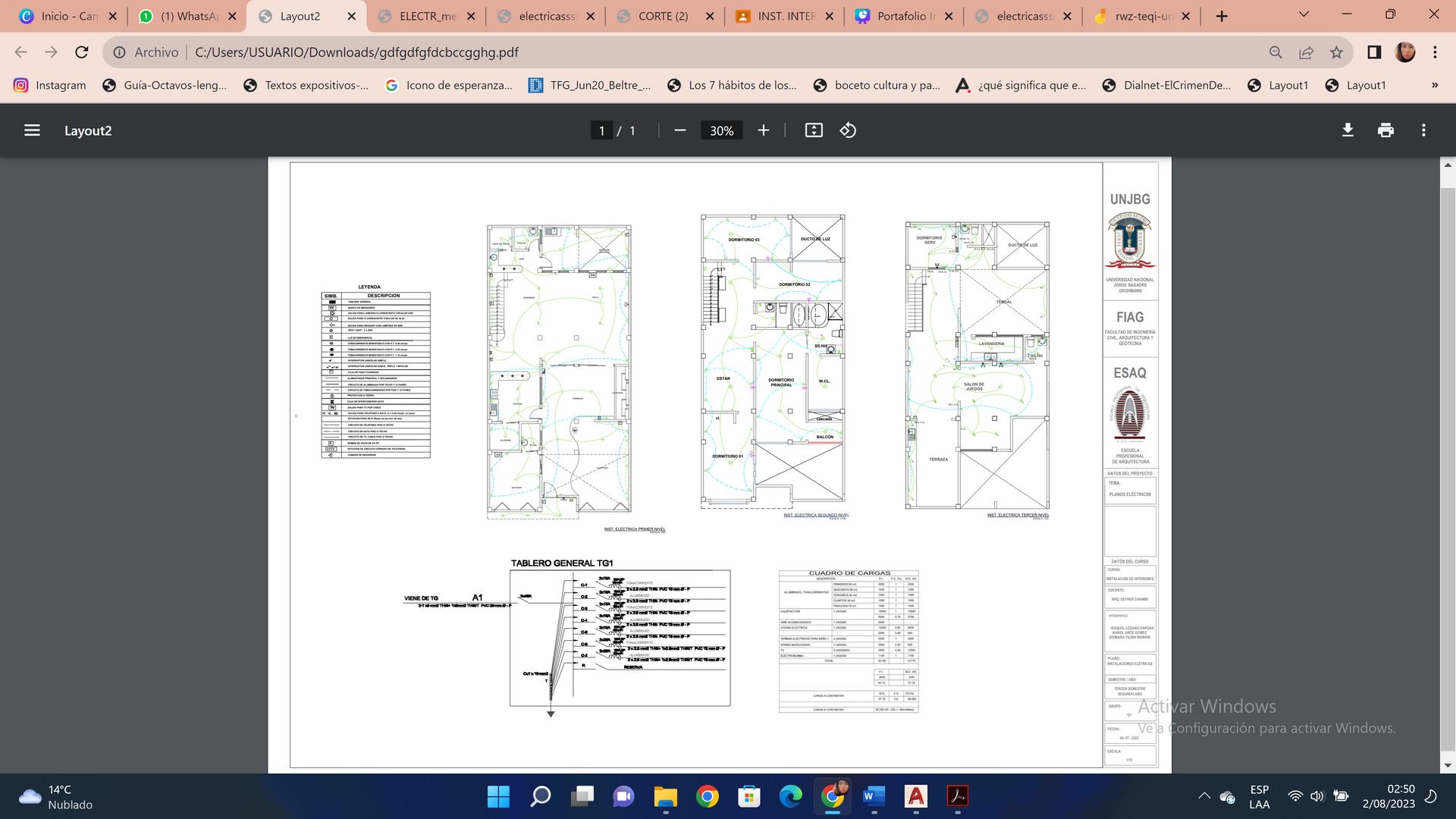Click the zoom percentage field showing 30%
The width and height of the screenshot is (1456, 819).
[x=721, y=130]
